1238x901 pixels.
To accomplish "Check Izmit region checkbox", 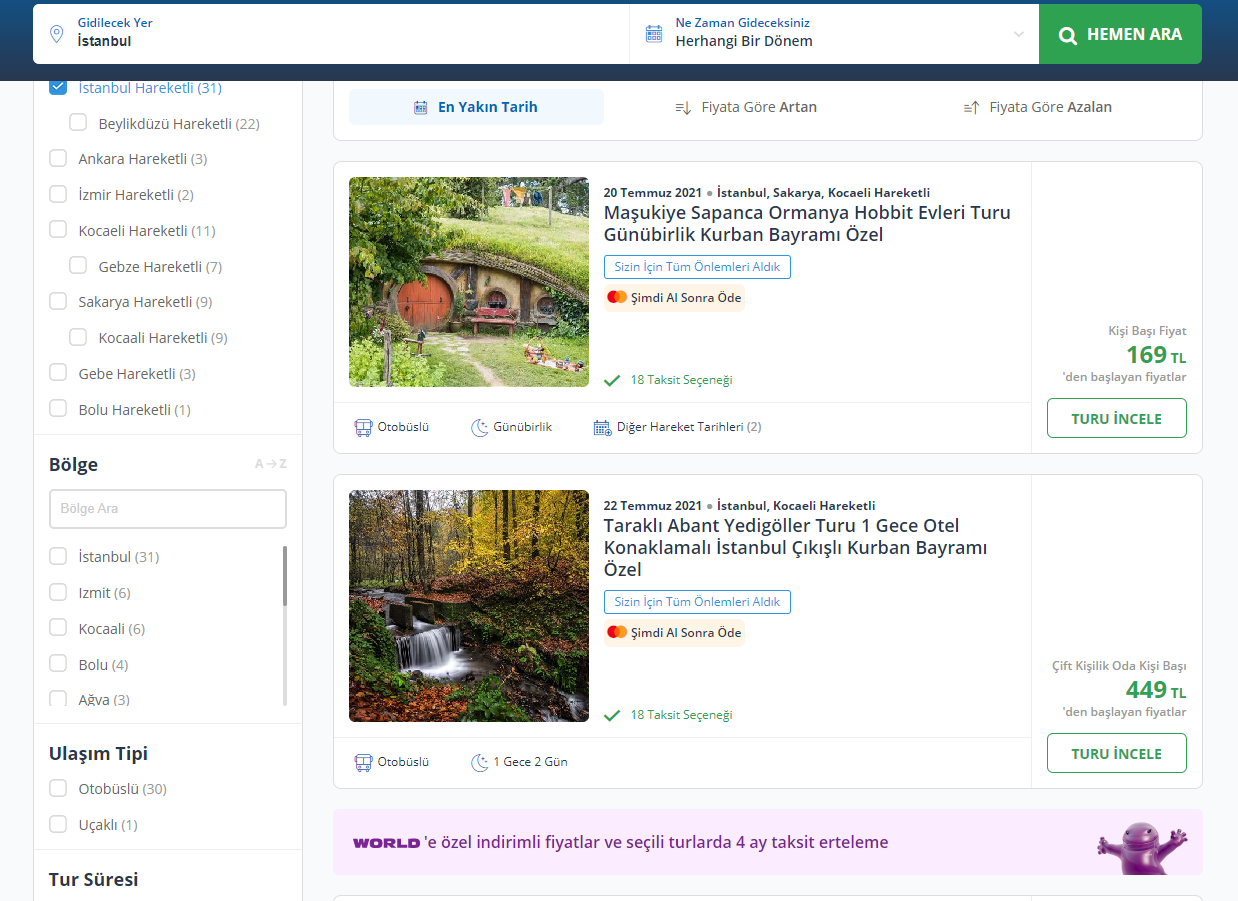I will pos(58,592).
